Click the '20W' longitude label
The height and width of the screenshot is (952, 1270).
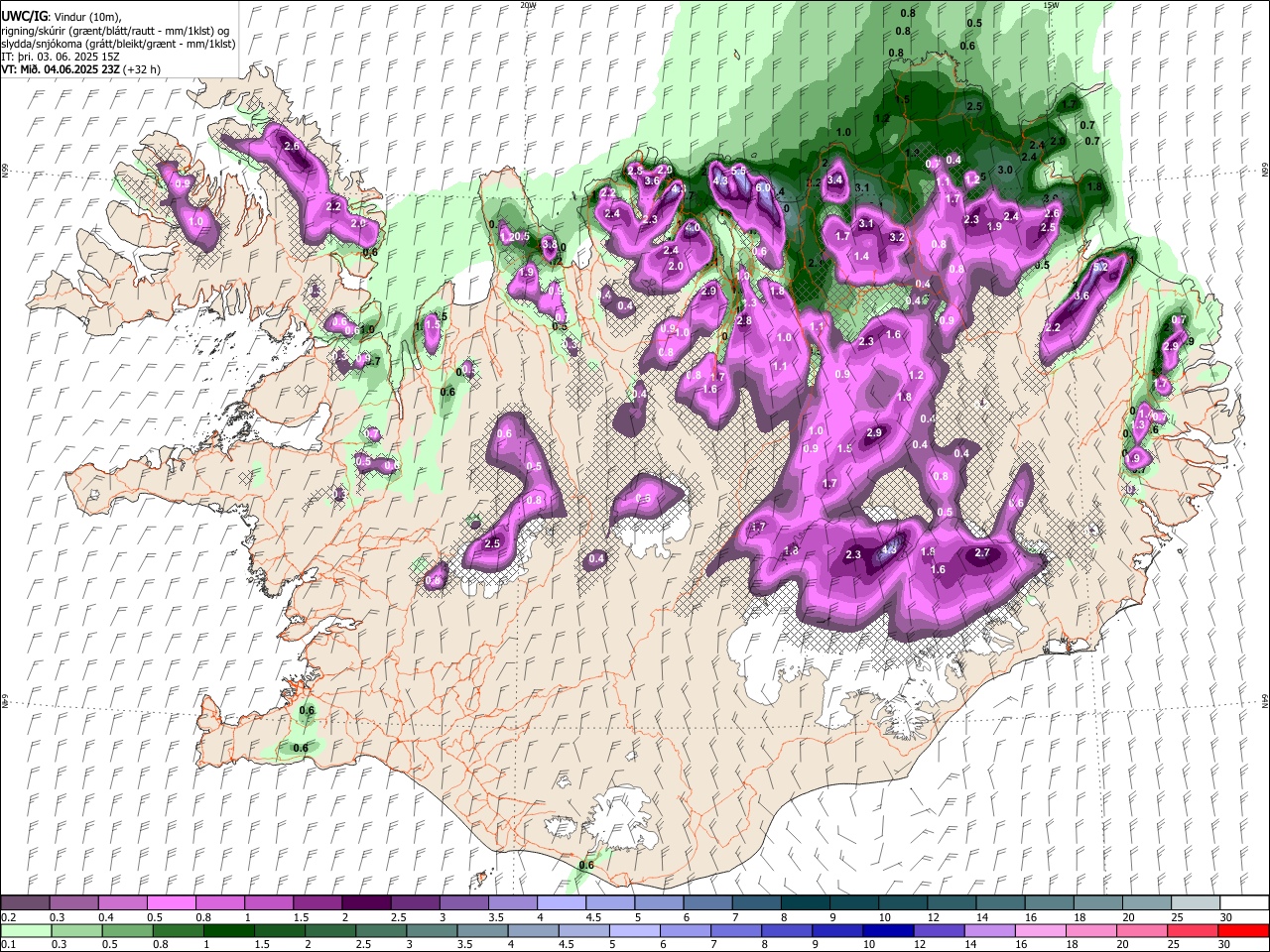coord(528,5)
